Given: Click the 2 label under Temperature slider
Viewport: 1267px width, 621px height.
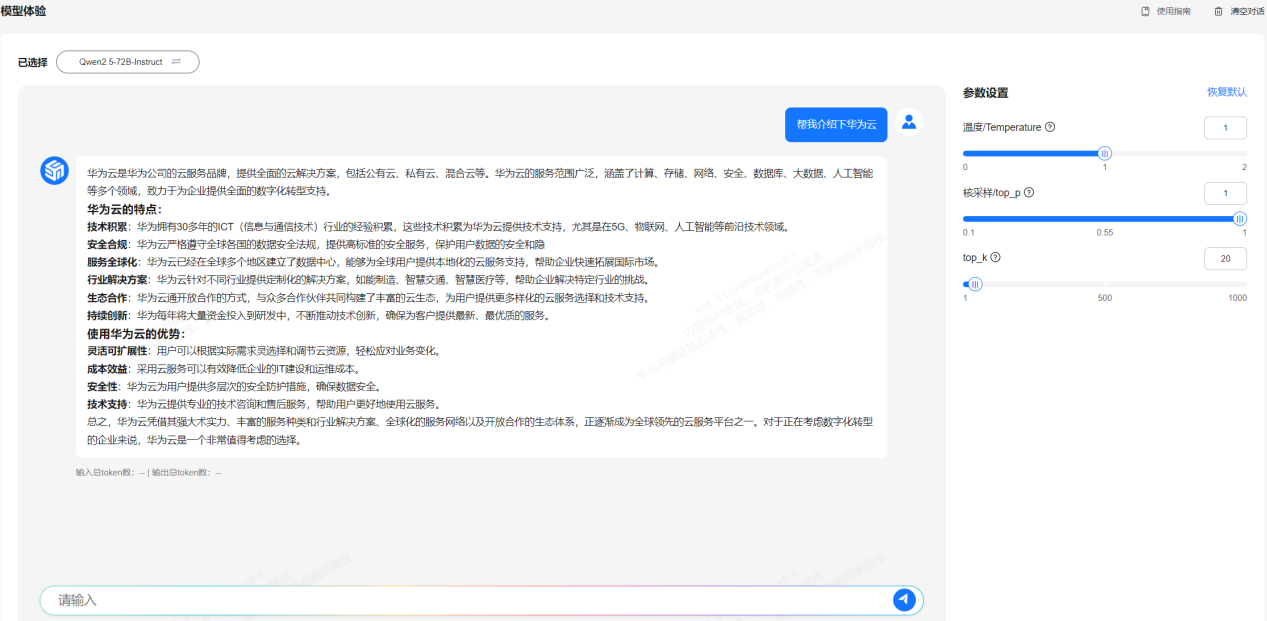Looking at the screenshot, I should point(1244,167).
